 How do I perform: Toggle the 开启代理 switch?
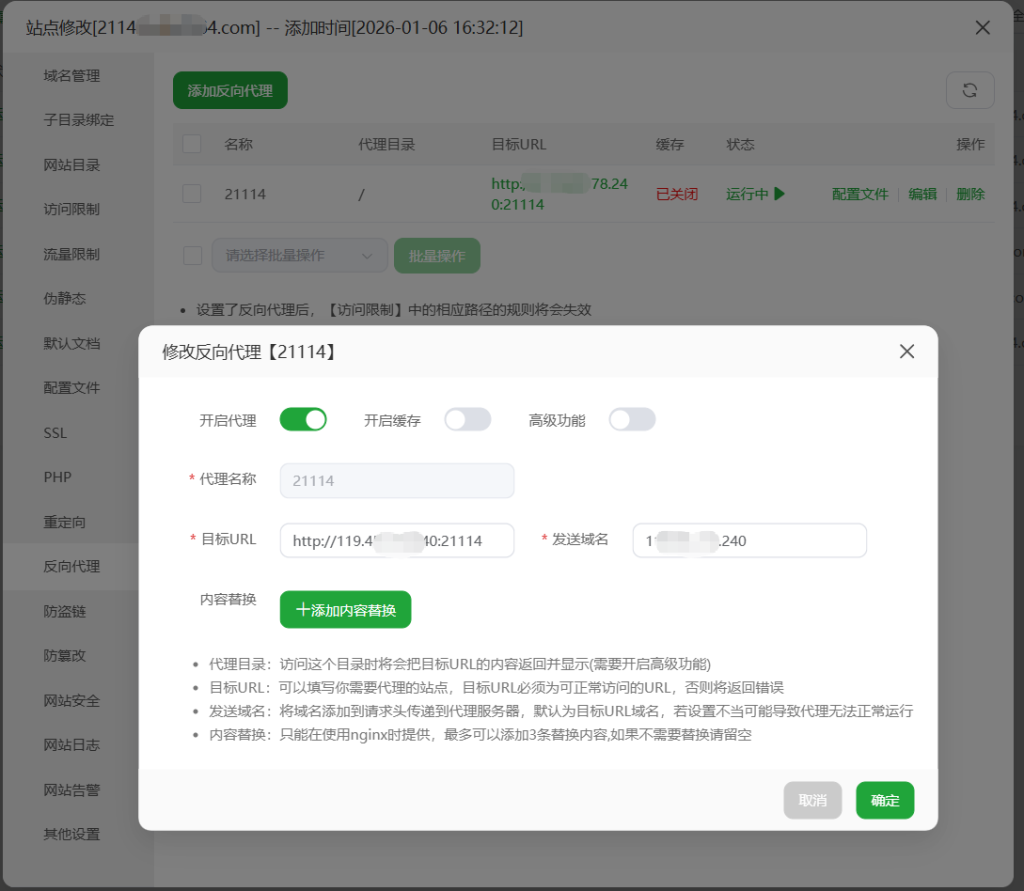click(303, 420)
